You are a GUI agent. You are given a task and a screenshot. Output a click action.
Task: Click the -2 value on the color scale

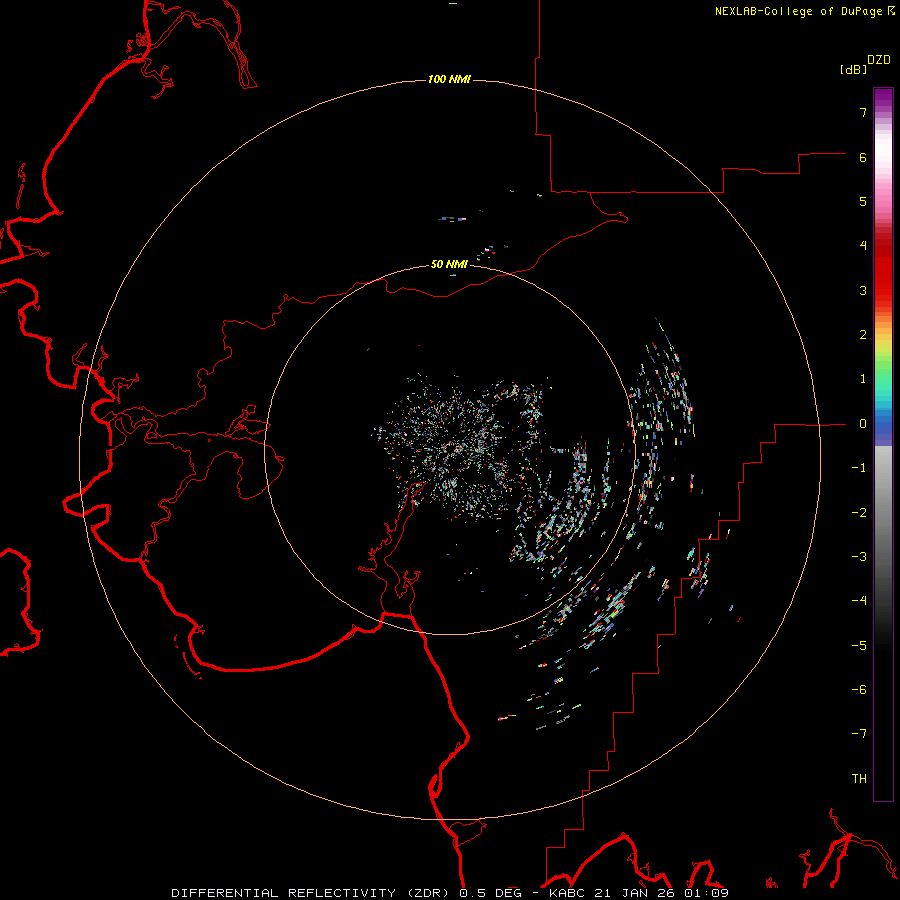point(859,513)
